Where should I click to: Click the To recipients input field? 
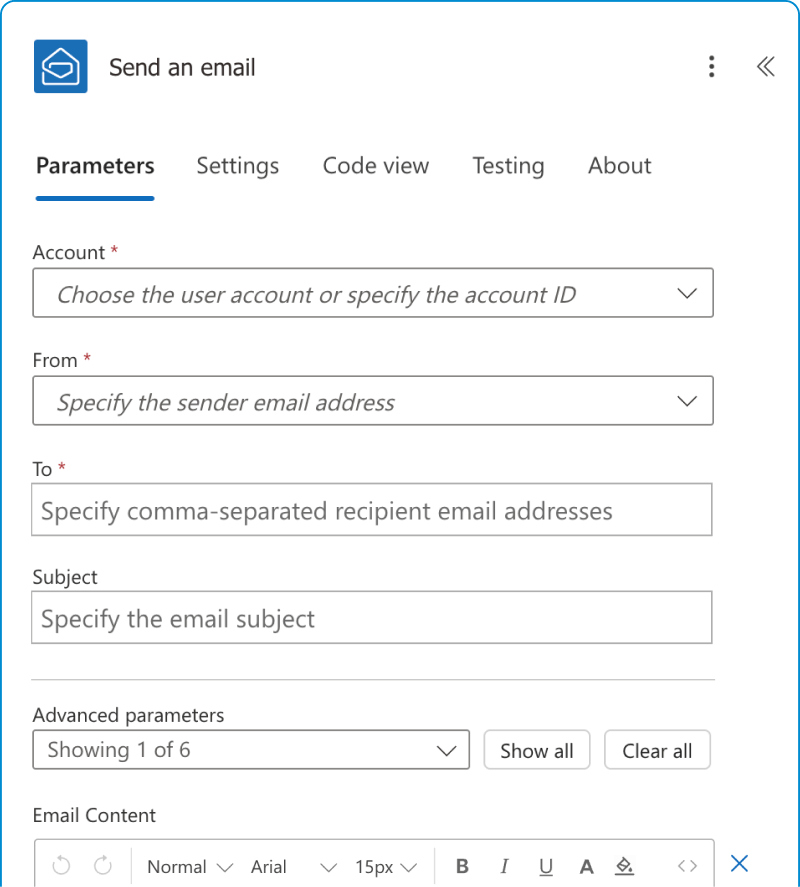coord(371,510)
